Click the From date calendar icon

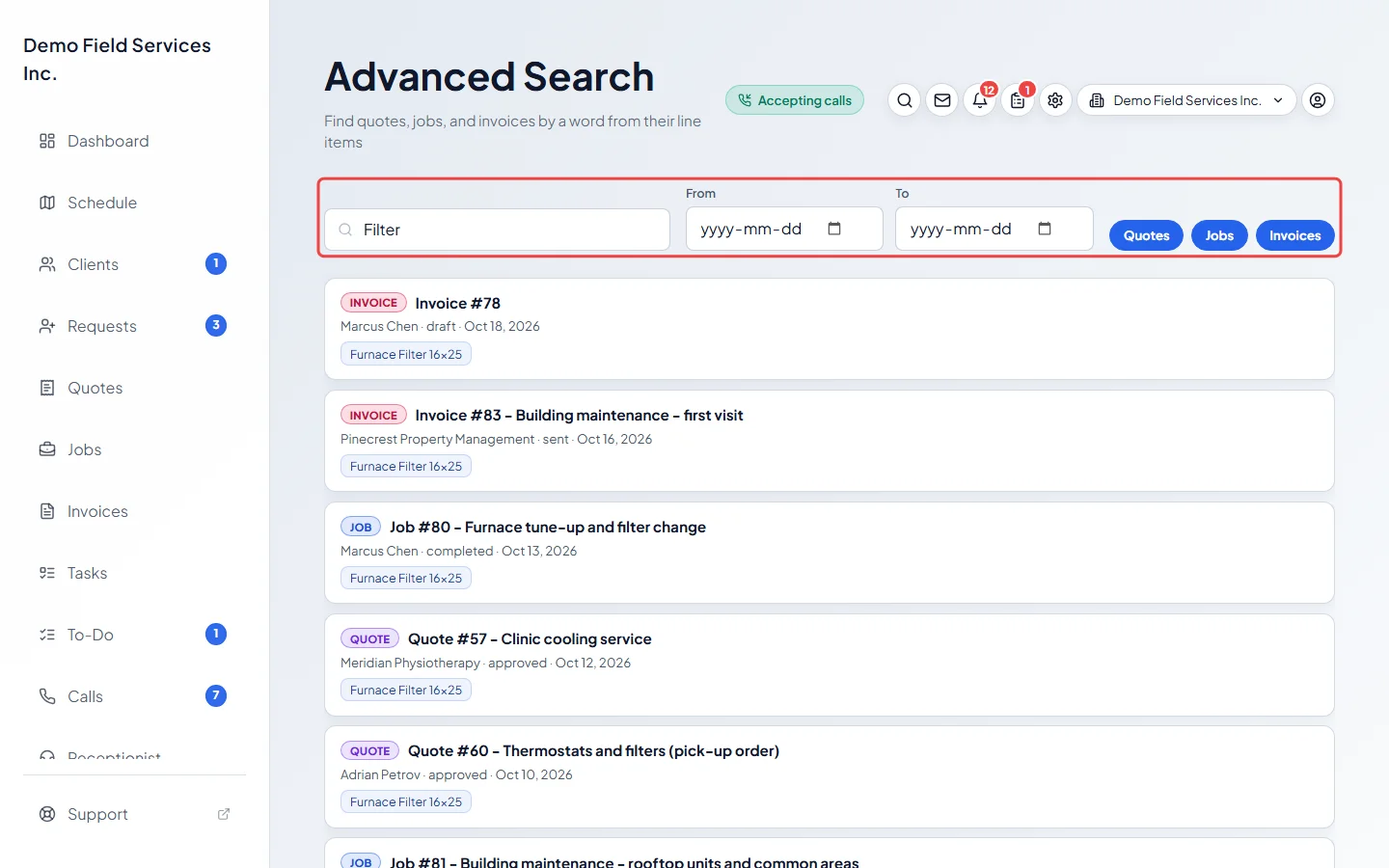[x=834, y=229]
